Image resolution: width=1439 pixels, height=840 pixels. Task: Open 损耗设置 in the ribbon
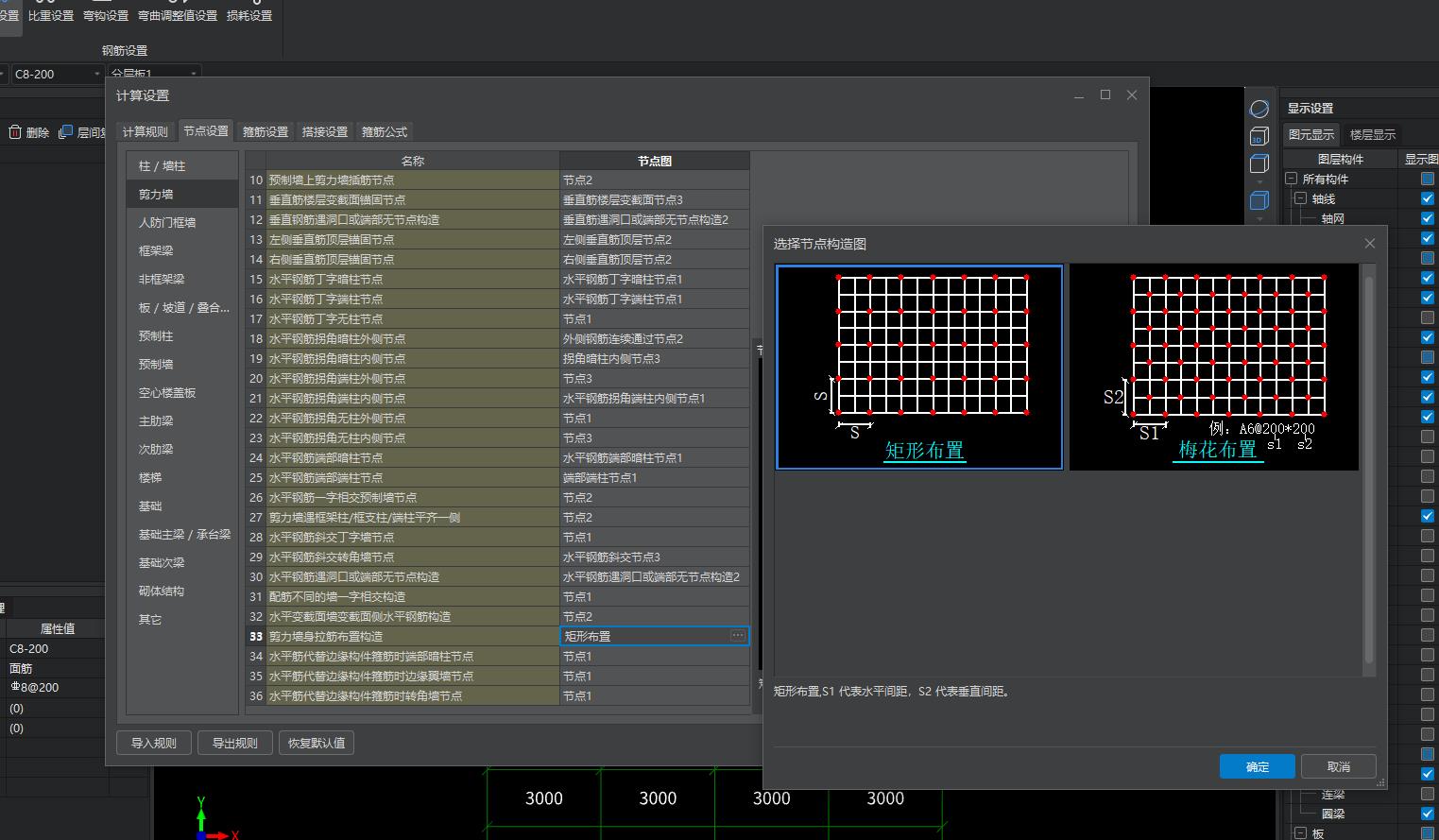click(x=249, y=16)
